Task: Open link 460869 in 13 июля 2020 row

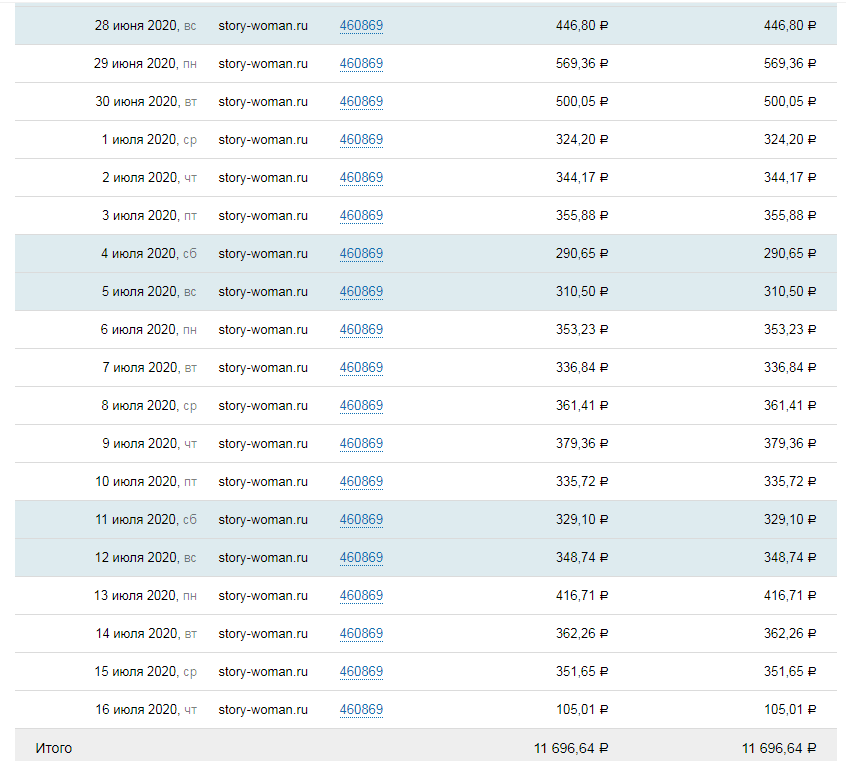Action: [361, 596]
